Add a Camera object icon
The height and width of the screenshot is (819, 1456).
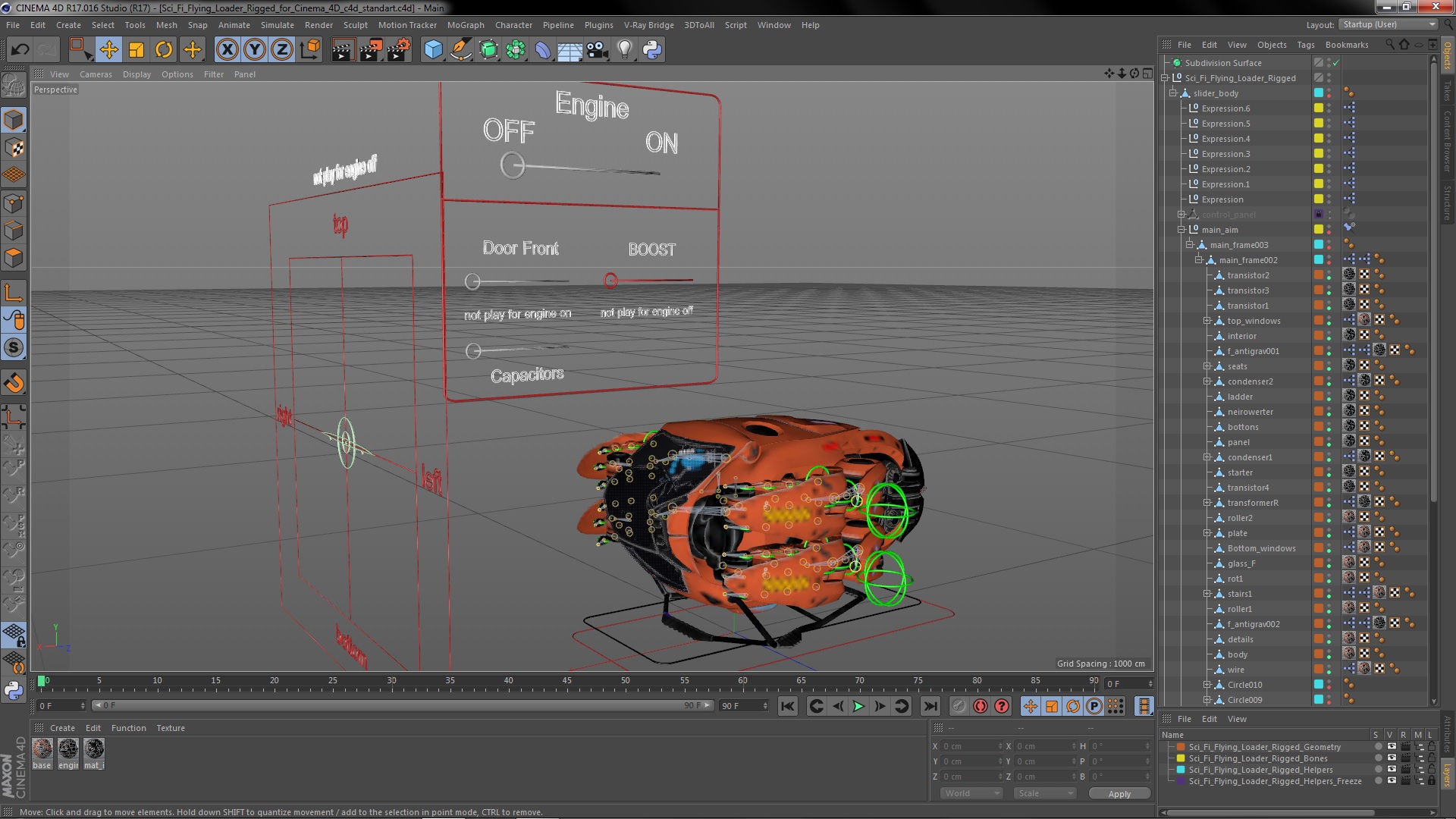[x=598, y=50]
